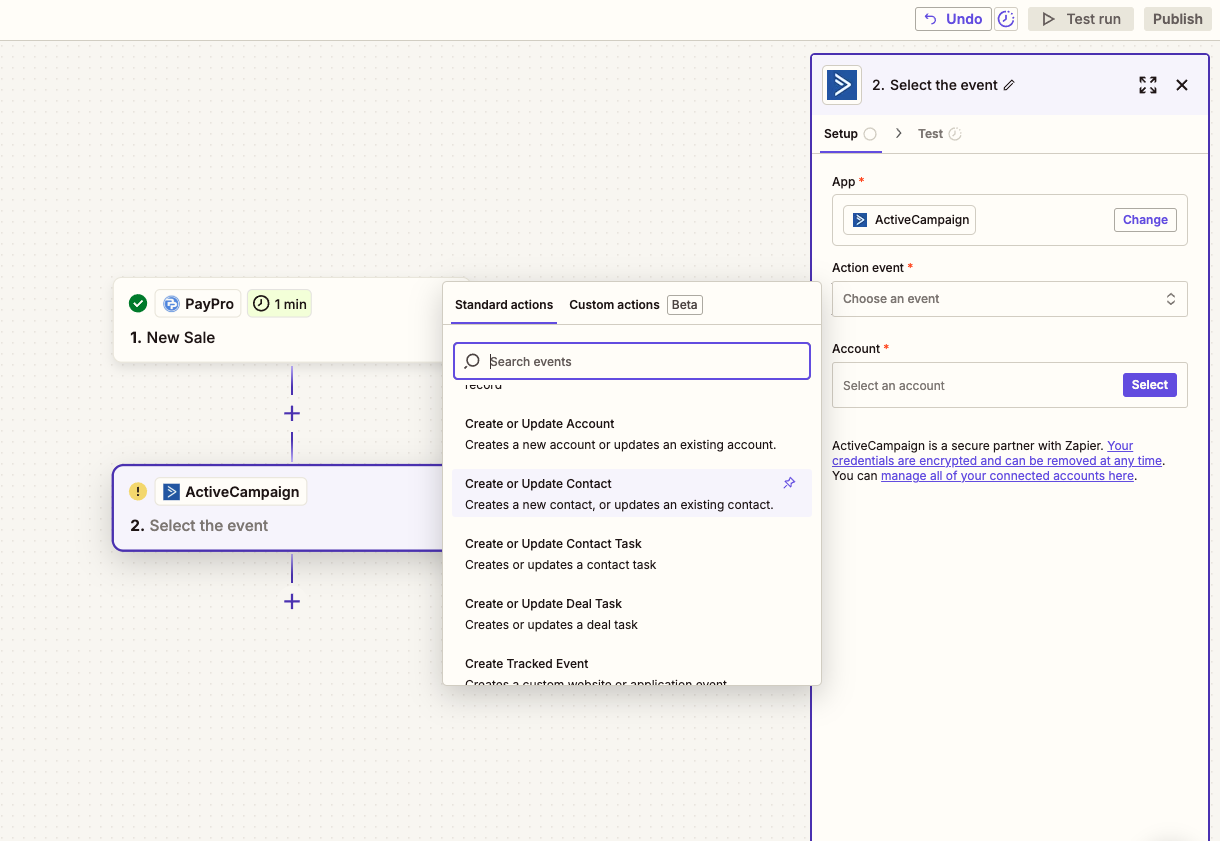Change the selected app
Viewport: 1220px width, 841px height.
pyautogui.click(x=1145, y=220)
